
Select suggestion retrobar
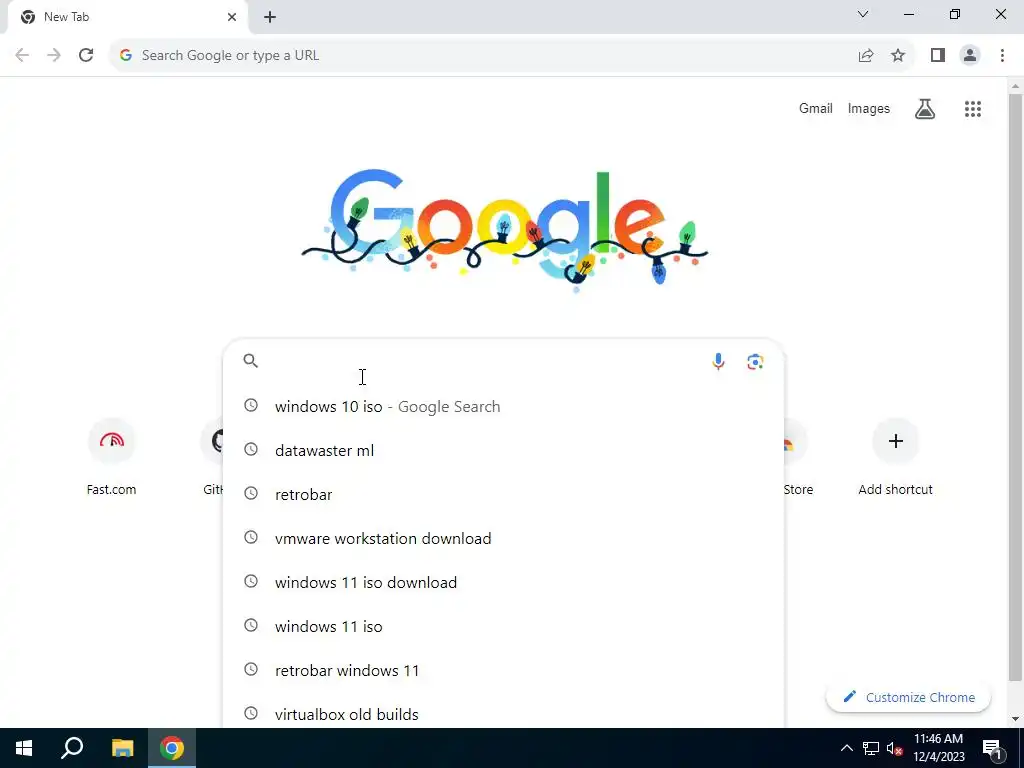click(503, 494)
